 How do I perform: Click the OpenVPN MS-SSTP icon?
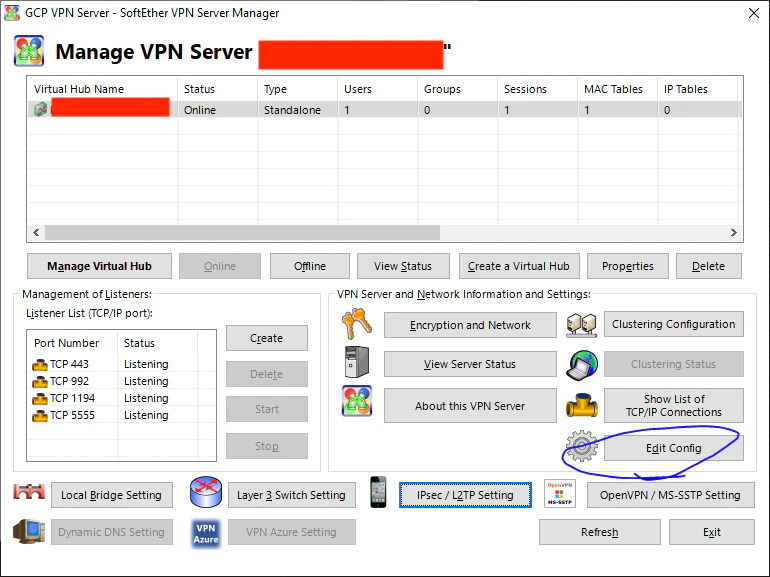point(559,494)
